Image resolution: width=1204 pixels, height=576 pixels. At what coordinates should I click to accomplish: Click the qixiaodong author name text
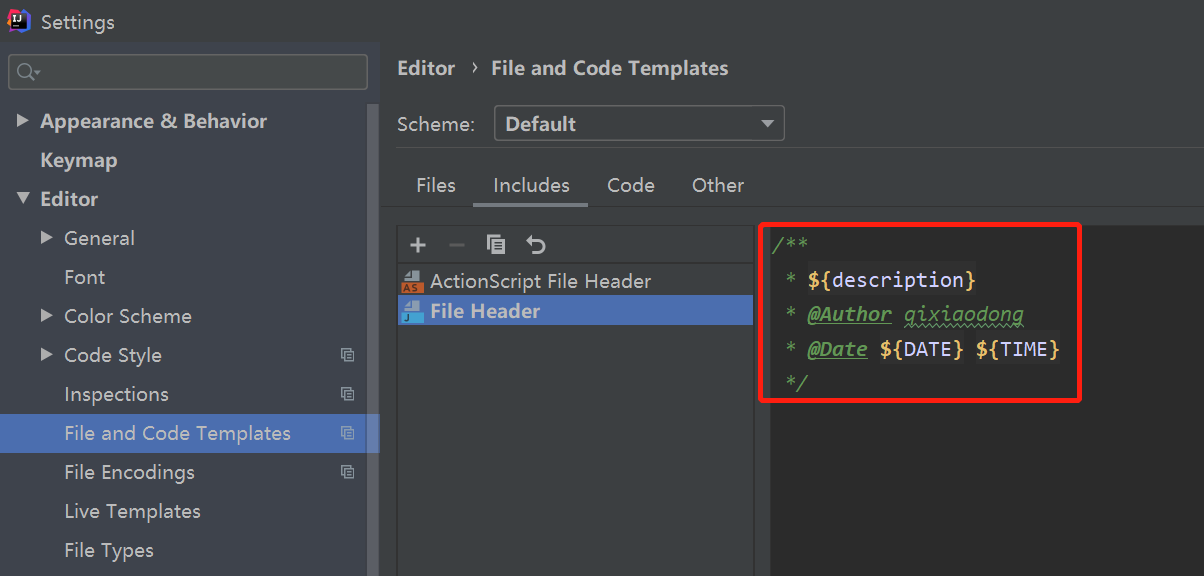[x=964, y=315]
